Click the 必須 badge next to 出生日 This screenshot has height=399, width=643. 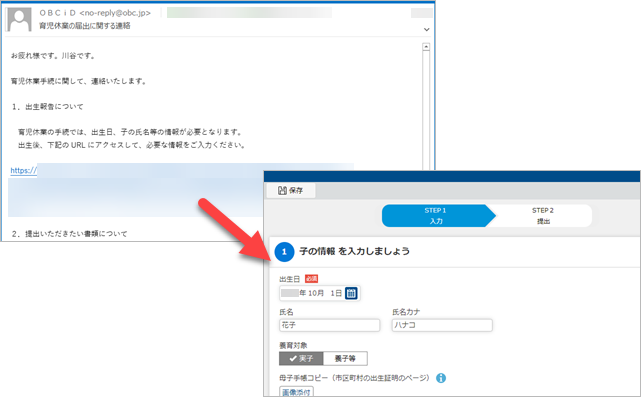click(x=312, y=279)
